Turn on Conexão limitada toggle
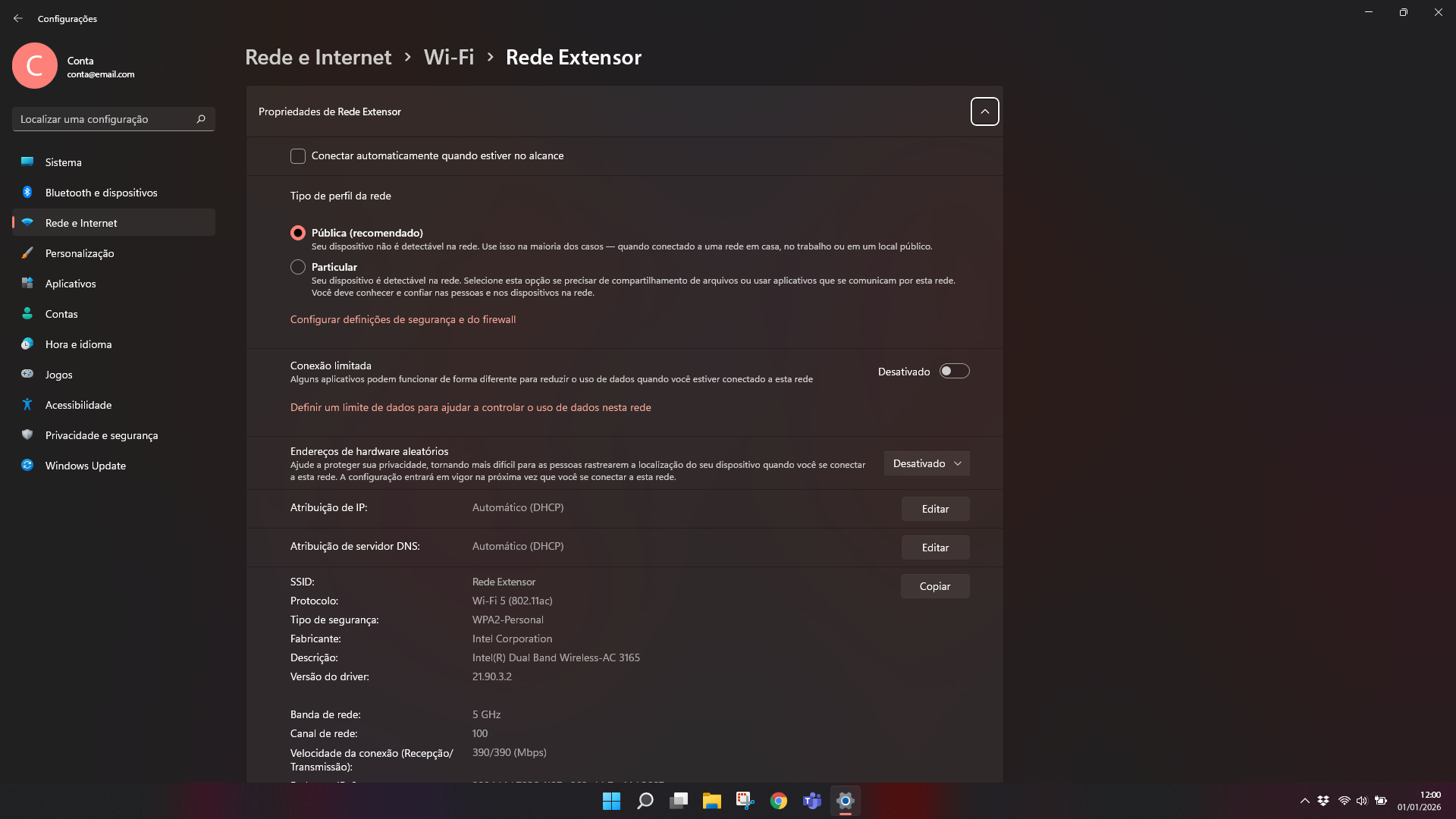Image resolution: width=1456 pixels, height=819 pixels. [954, 371]
